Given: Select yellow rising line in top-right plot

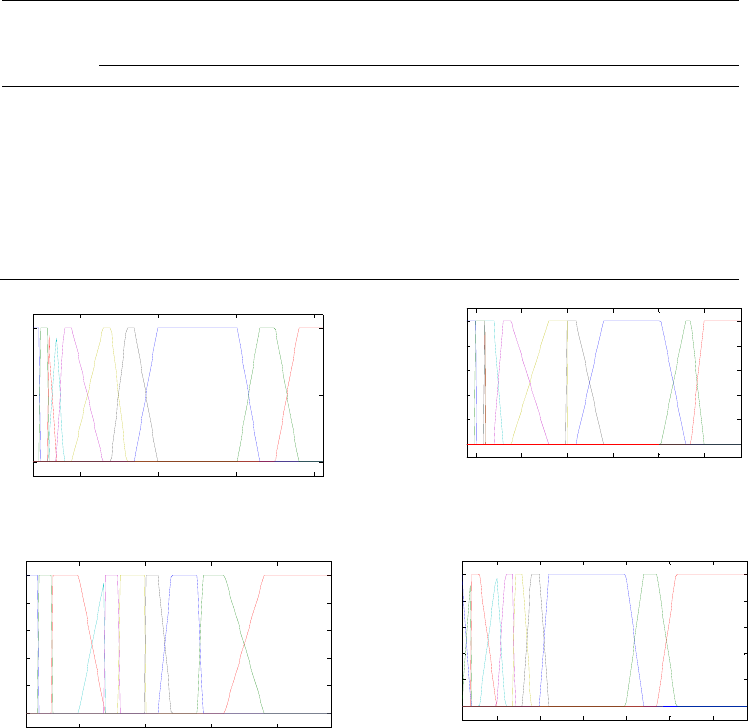Looking at the screenshot, I should tap(529, 380).
